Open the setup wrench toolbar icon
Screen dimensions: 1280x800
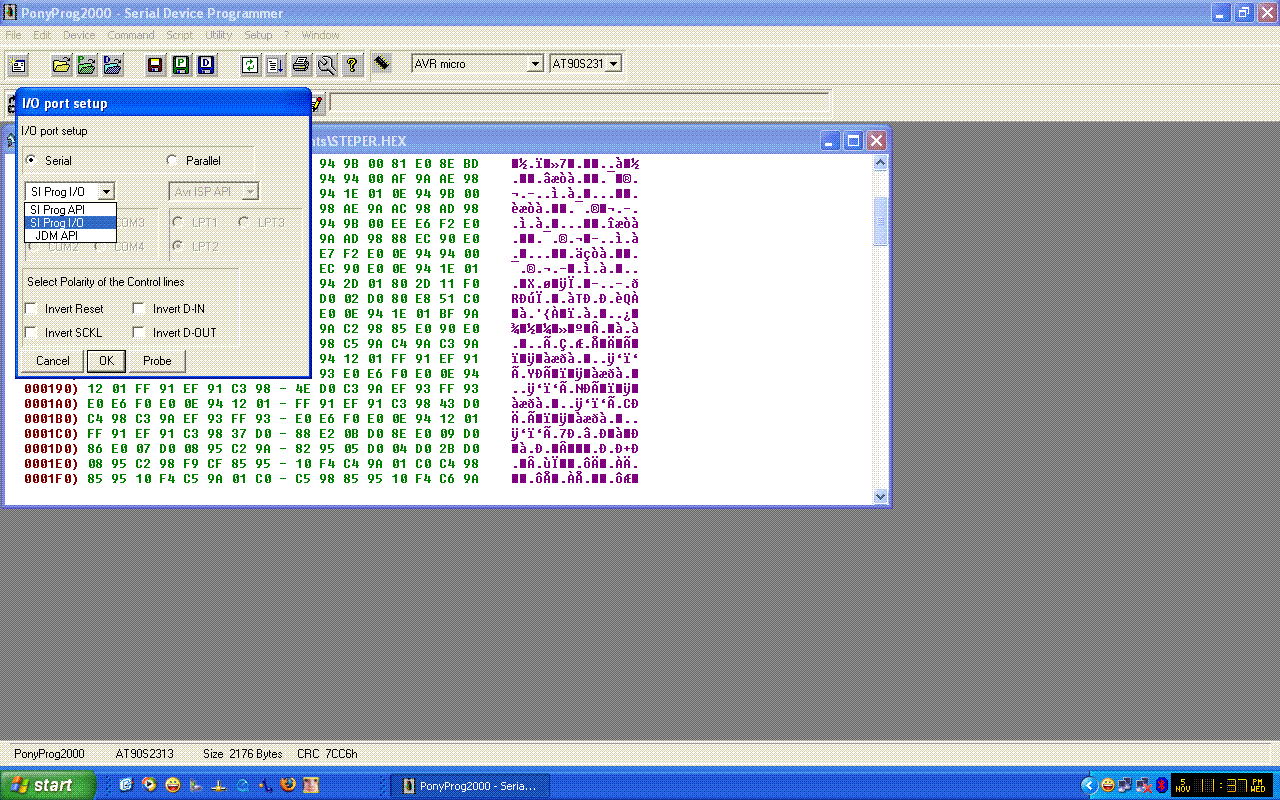tap(326, 65)
